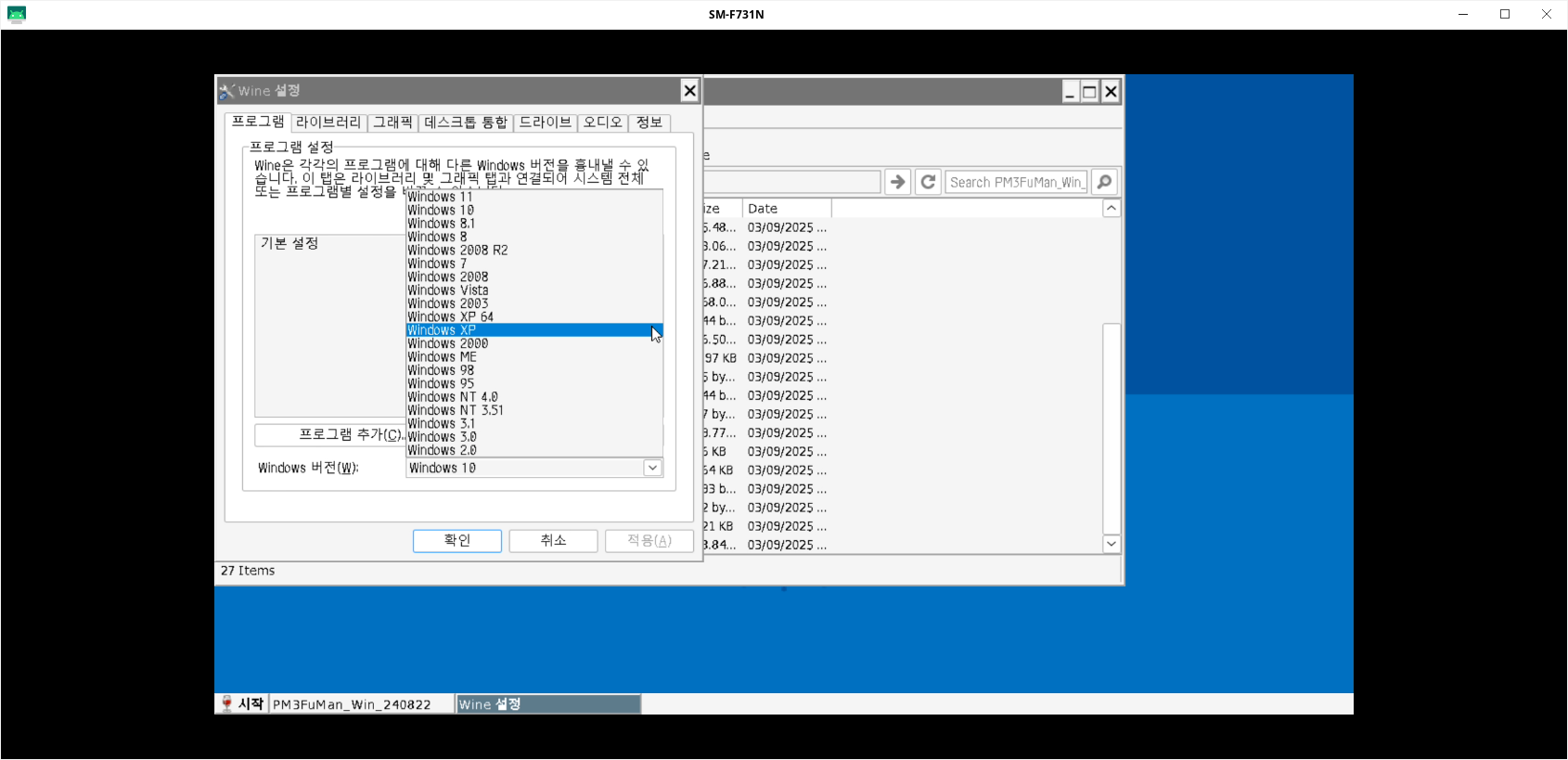Open the 데스크톱 통합 tab
This screenshot has height=760, width=1568.
coord(466,122)
